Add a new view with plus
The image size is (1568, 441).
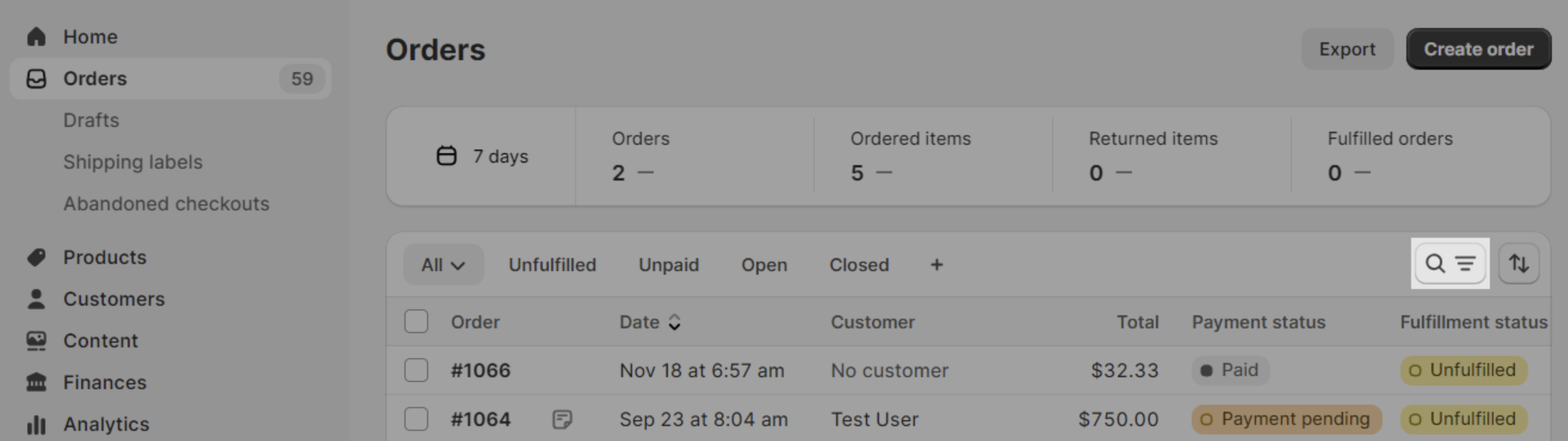point(936,265)
